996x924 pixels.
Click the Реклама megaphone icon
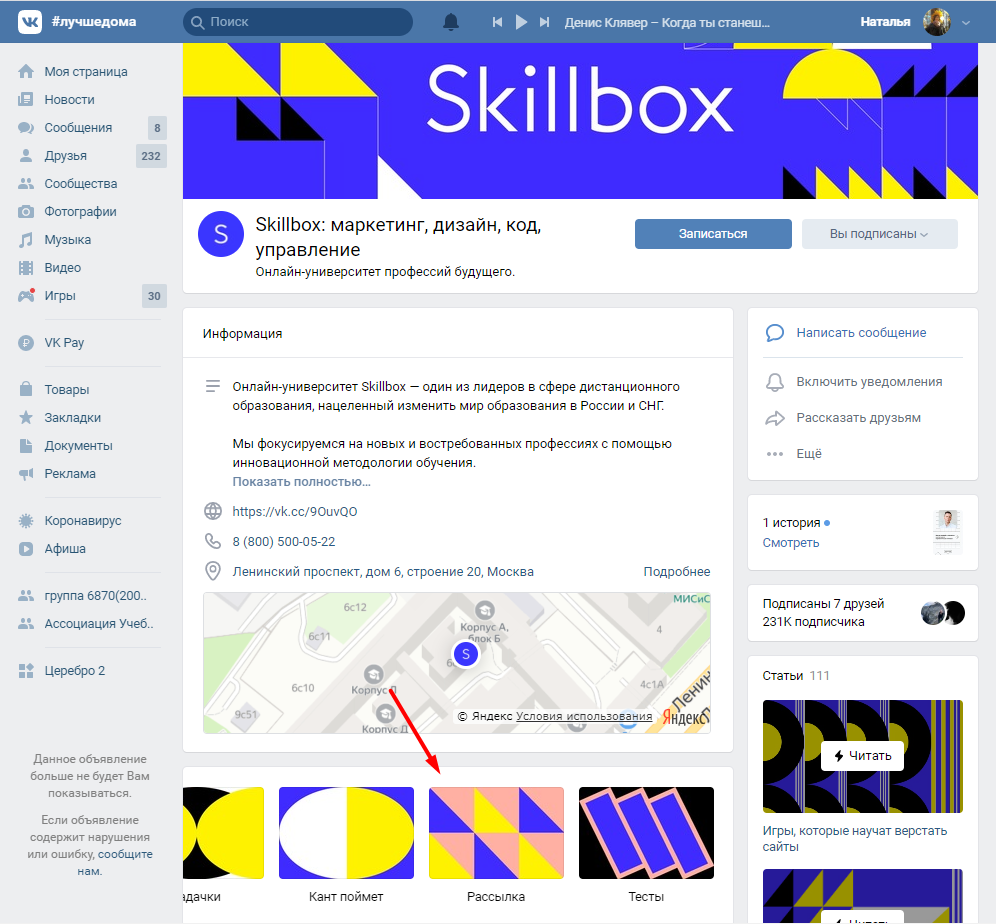(x=26, y=474)
